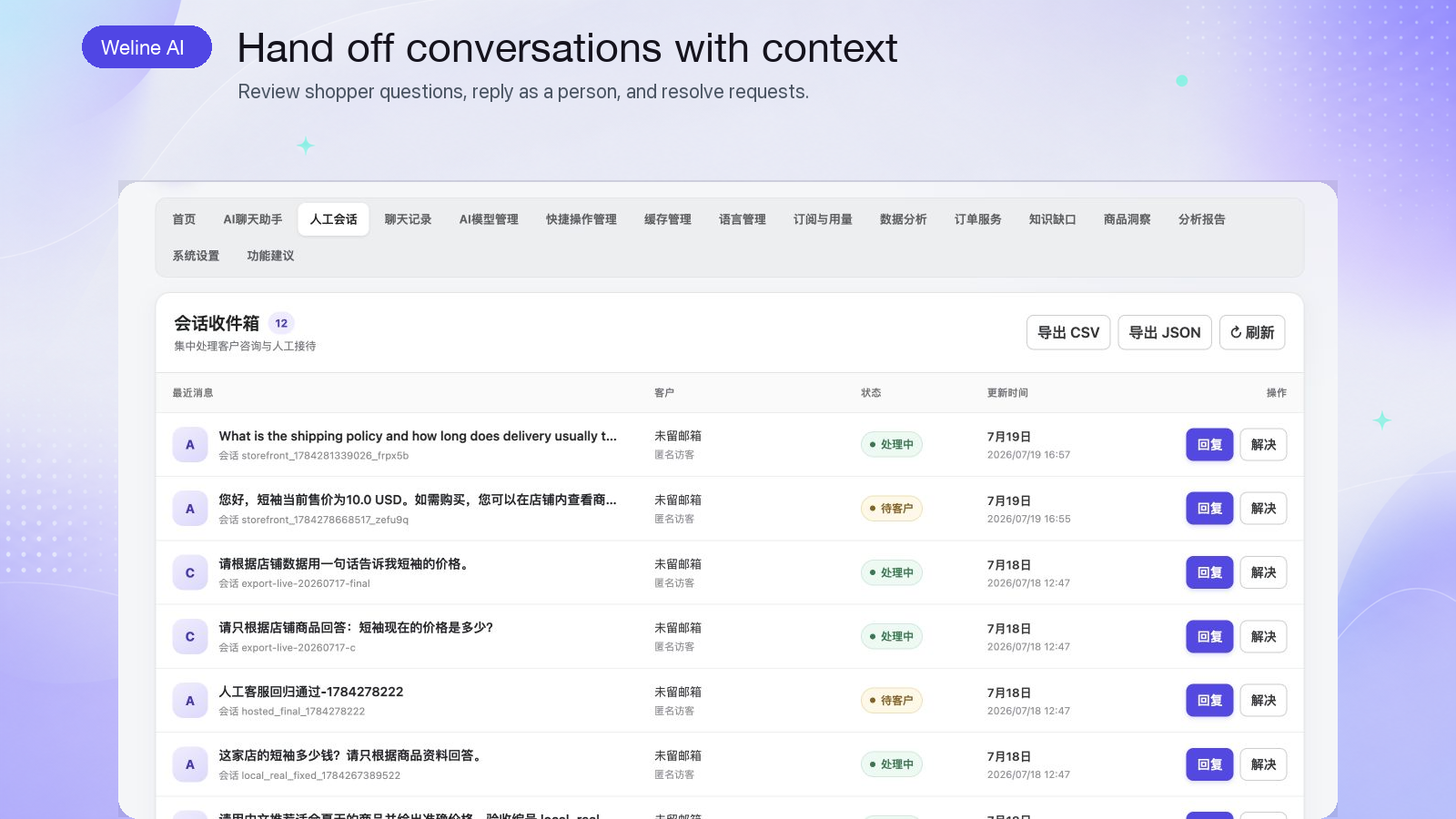Screen dimensions: 1456x819
Task: Open the 首页 tab
Action: point(184,219)
